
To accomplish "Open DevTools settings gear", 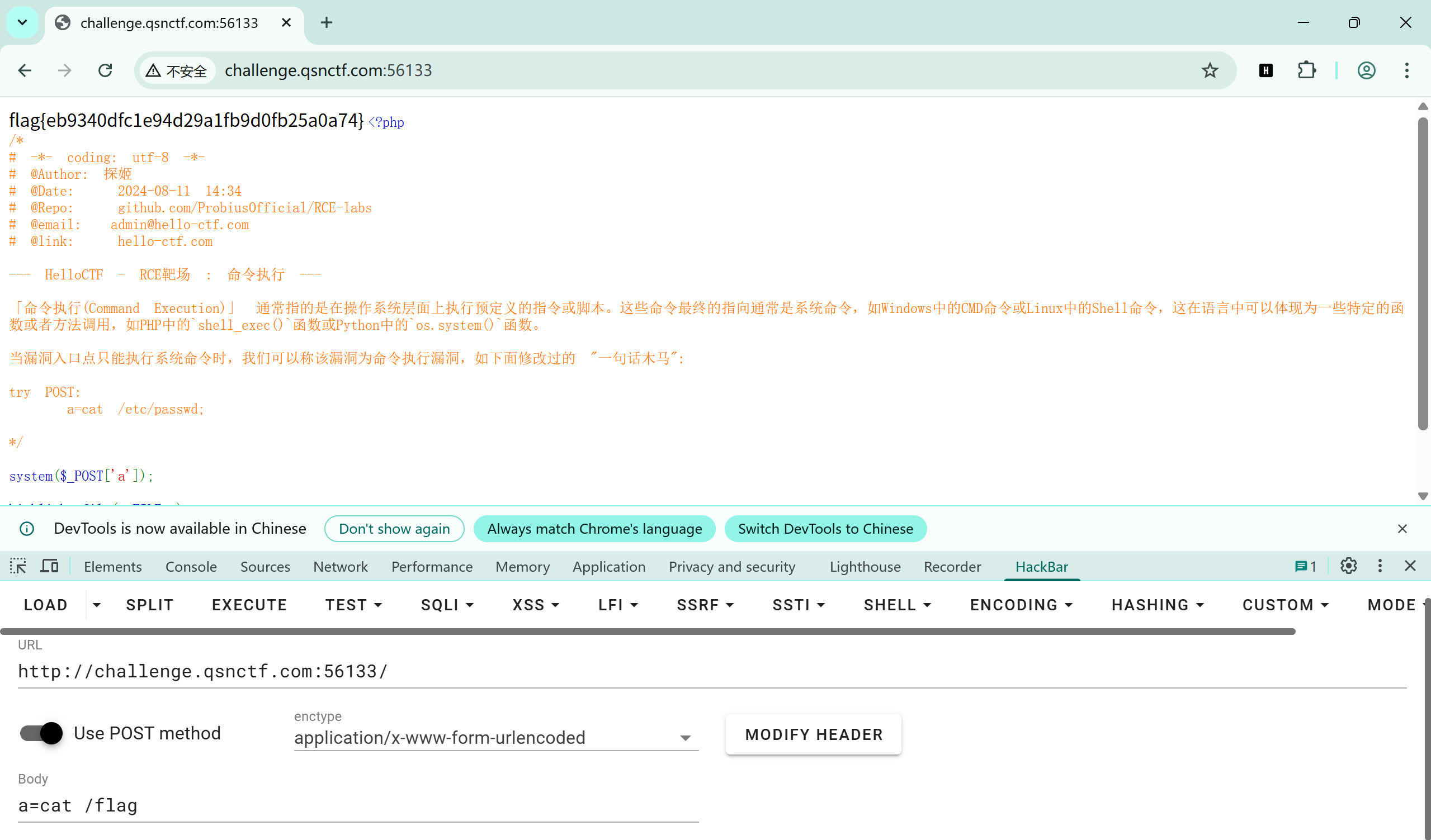I will (x=1348, y=566).
